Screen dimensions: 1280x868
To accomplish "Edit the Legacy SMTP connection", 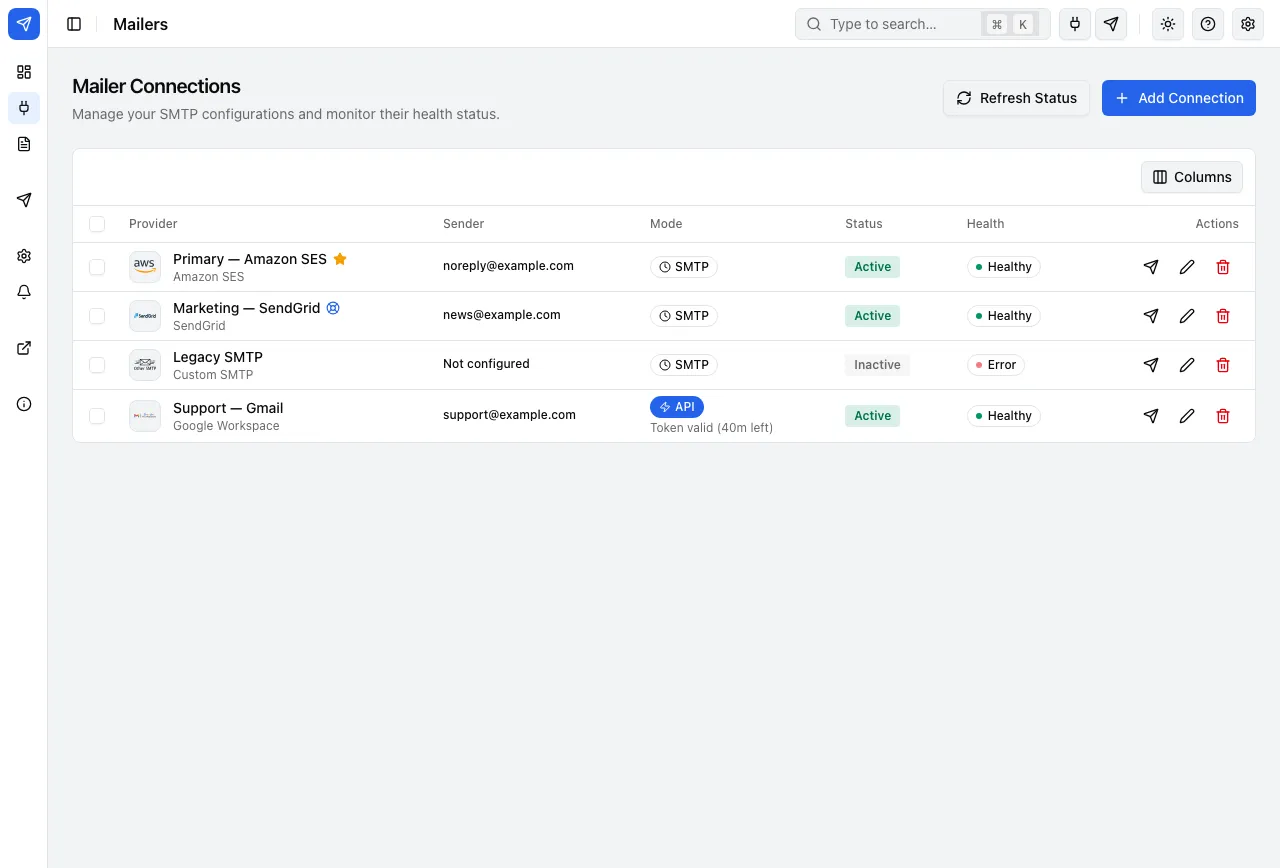I will pos(1187,365).
